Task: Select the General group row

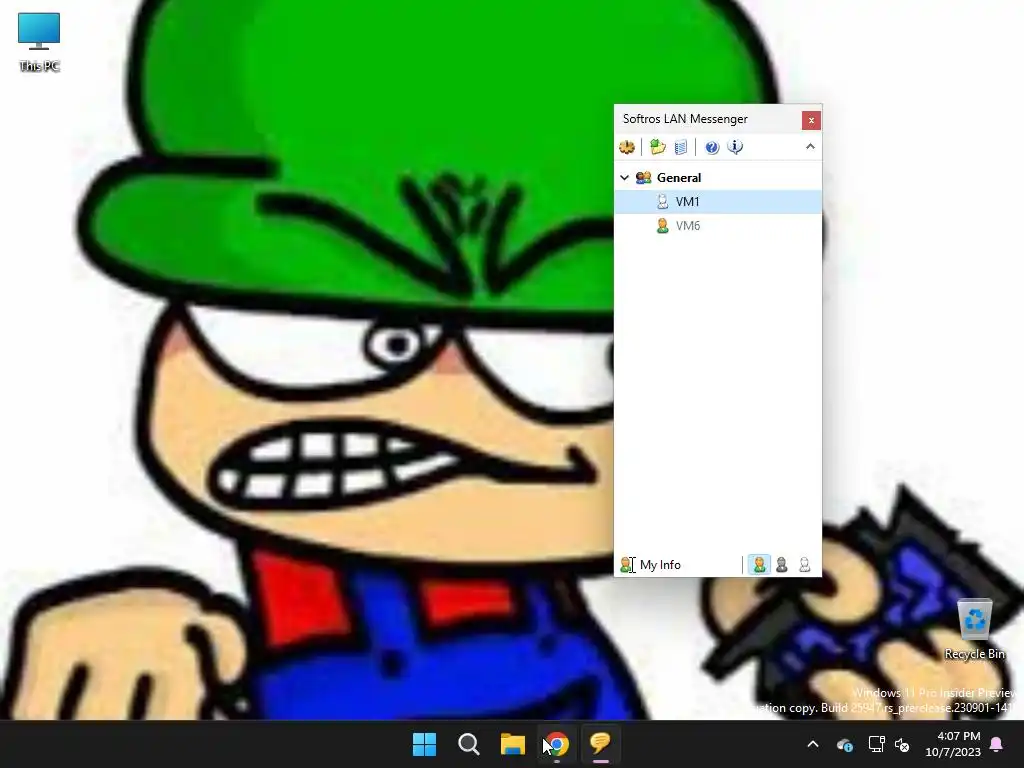Action: click(x=718, y=178)
